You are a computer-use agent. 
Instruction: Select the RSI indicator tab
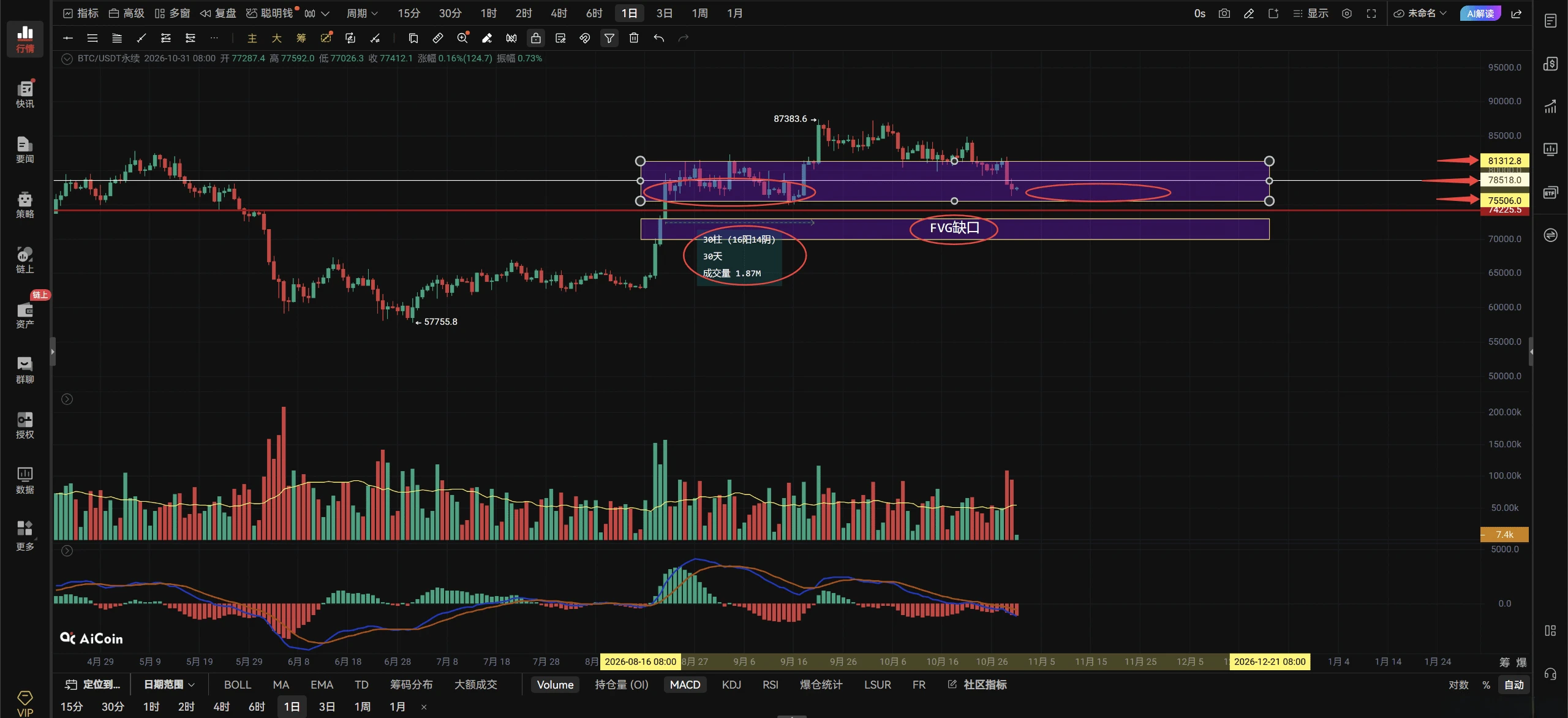tap(770, 684)
